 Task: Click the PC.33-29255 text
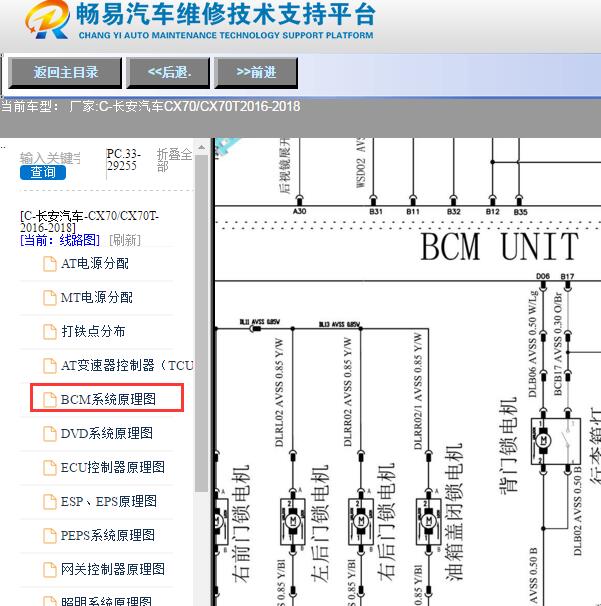click(123, 160)
